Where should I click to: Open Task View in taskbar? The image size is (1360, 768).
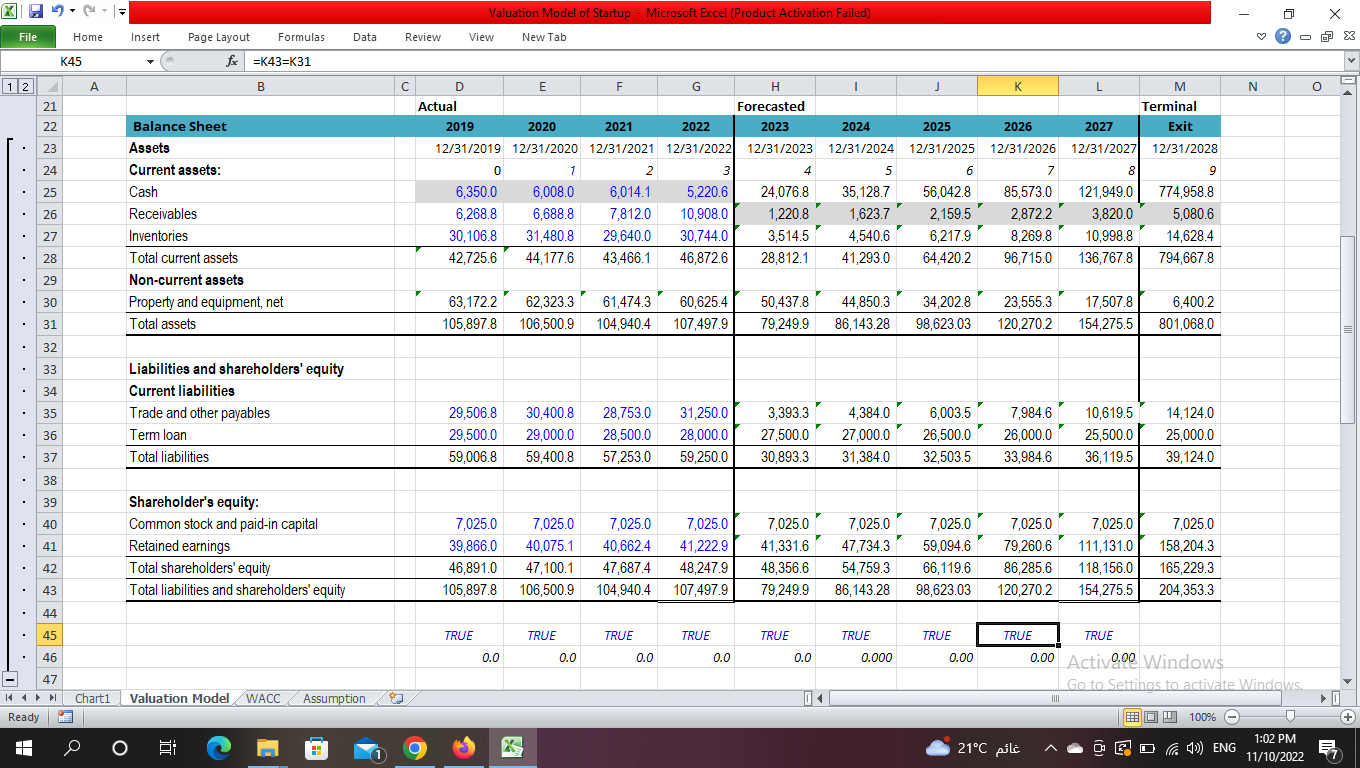point(167,747)
